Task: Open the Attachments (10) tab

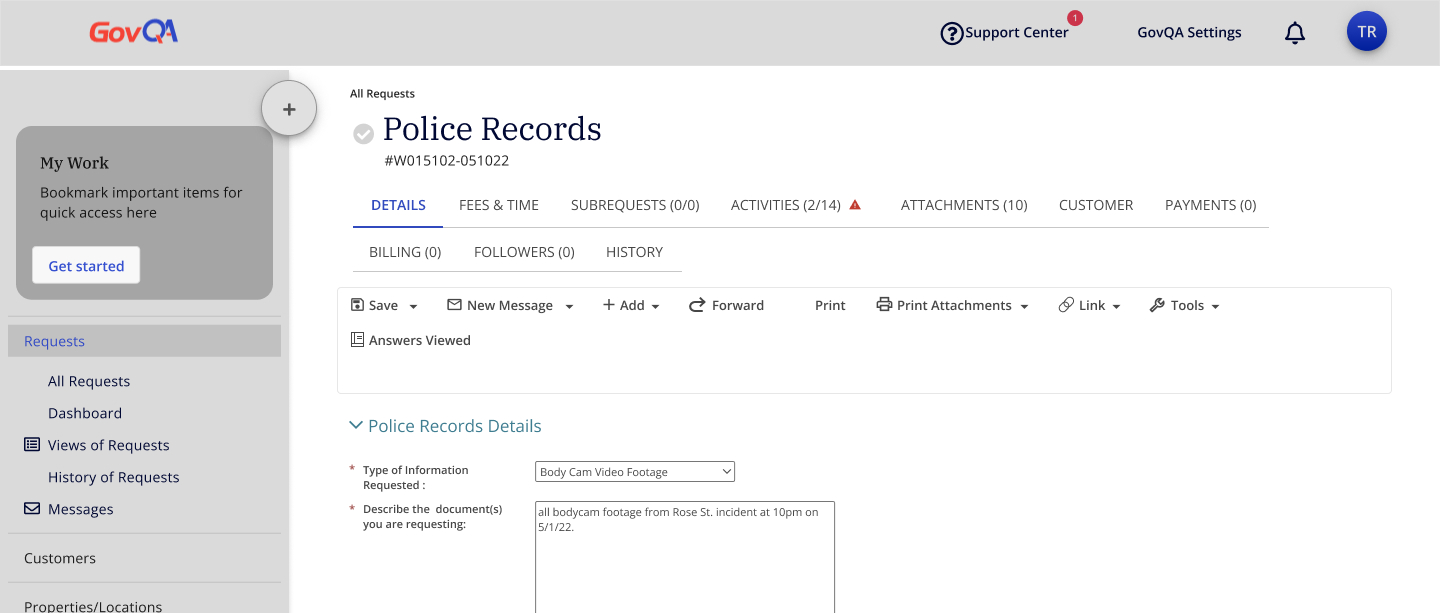Action: click(x=964, y=205)
